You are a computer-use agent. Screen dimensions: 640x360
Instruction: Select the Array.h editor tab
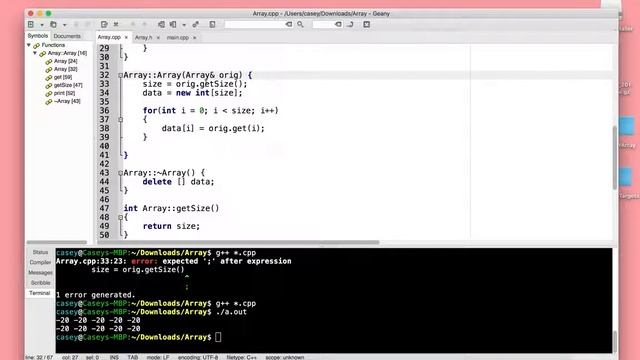pyautogui.click(x=143, y=37)
